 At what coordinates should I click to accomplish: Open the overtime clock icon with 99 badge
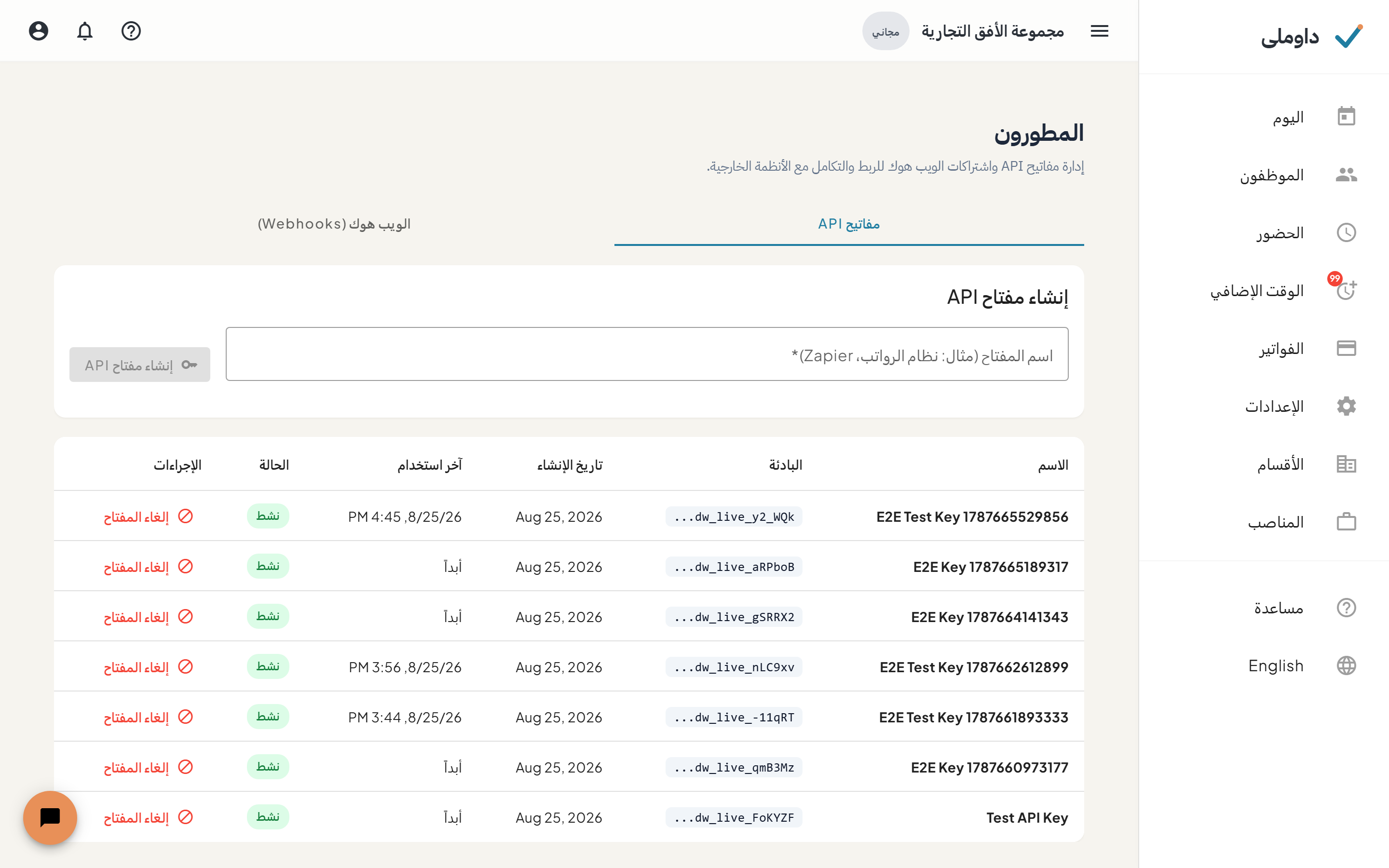[x=1346, y=289]
